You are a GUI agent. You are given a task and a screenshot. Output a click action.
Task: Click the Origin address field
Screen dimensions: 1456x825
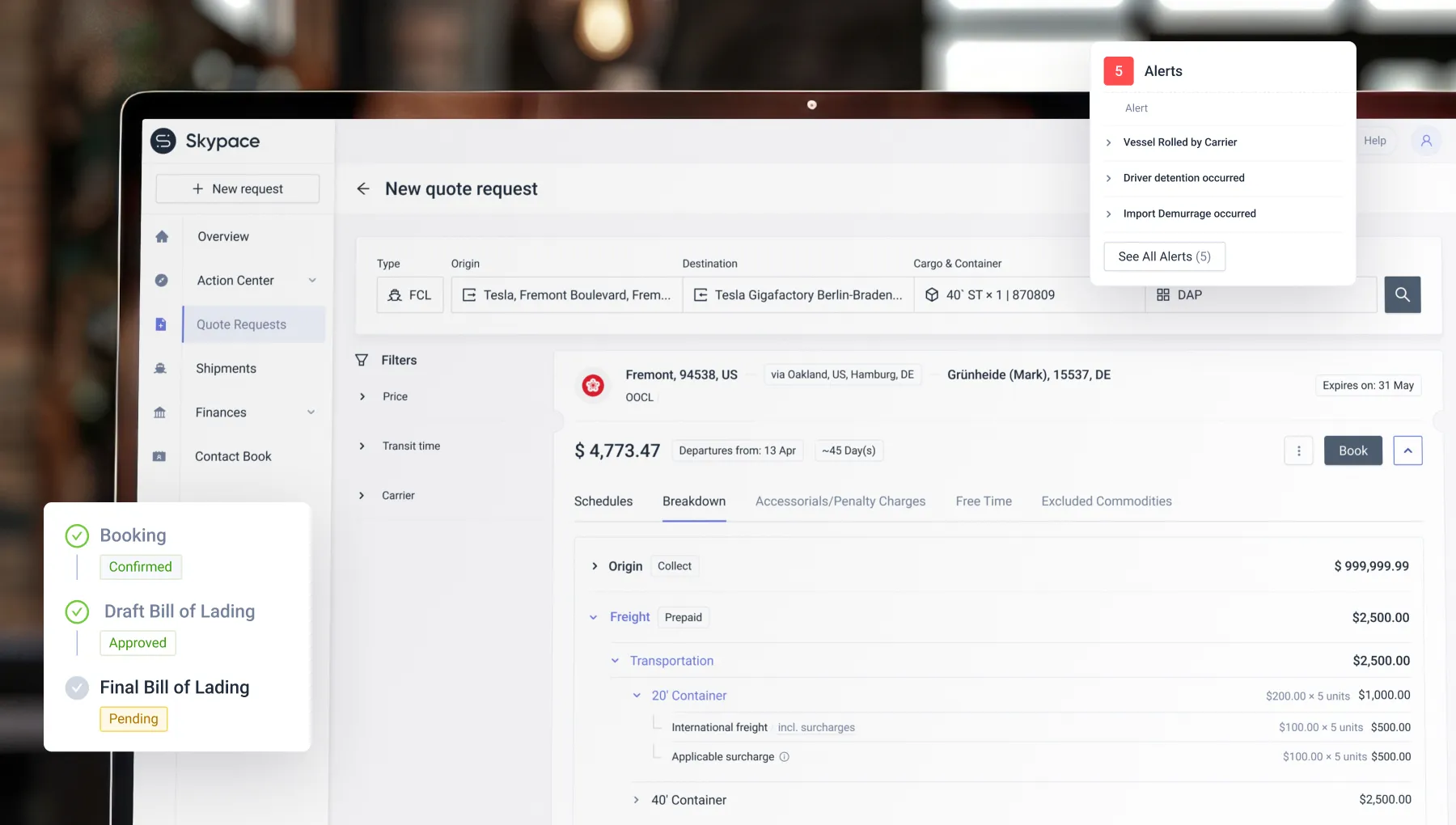click(567, 294)
